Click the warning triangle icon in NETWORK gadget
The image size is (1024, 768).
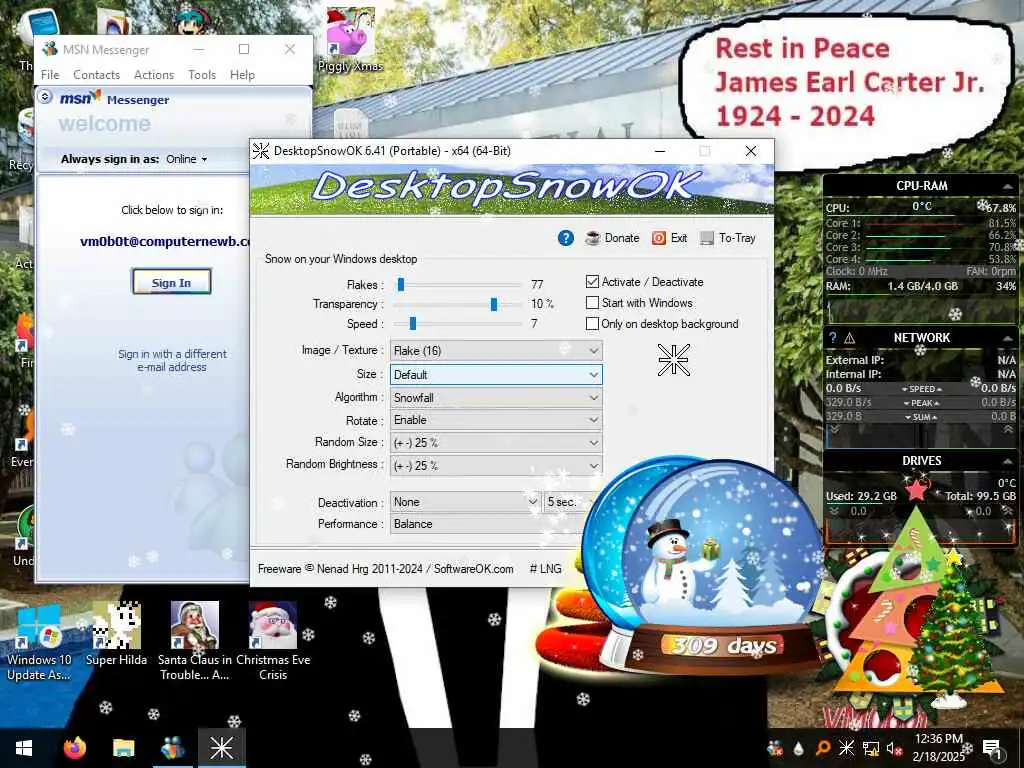(x=850, y=338)
